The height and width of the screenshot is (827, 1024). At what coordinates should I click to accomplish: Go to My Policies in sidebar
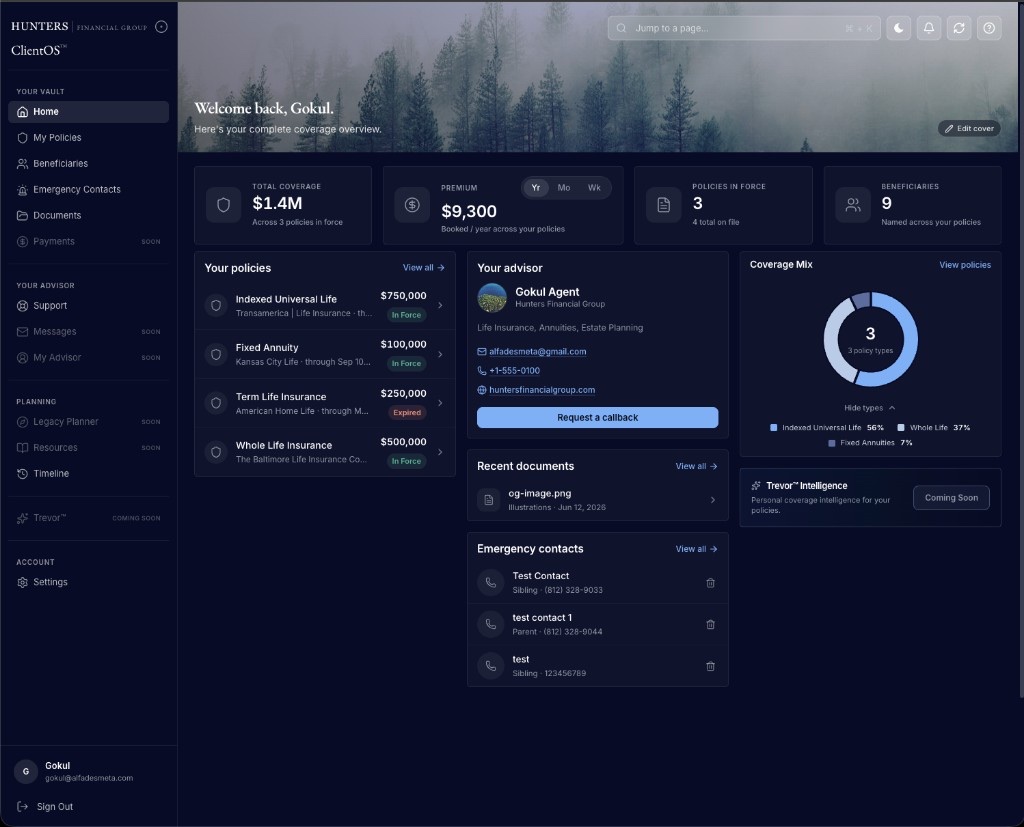(88, 138)
